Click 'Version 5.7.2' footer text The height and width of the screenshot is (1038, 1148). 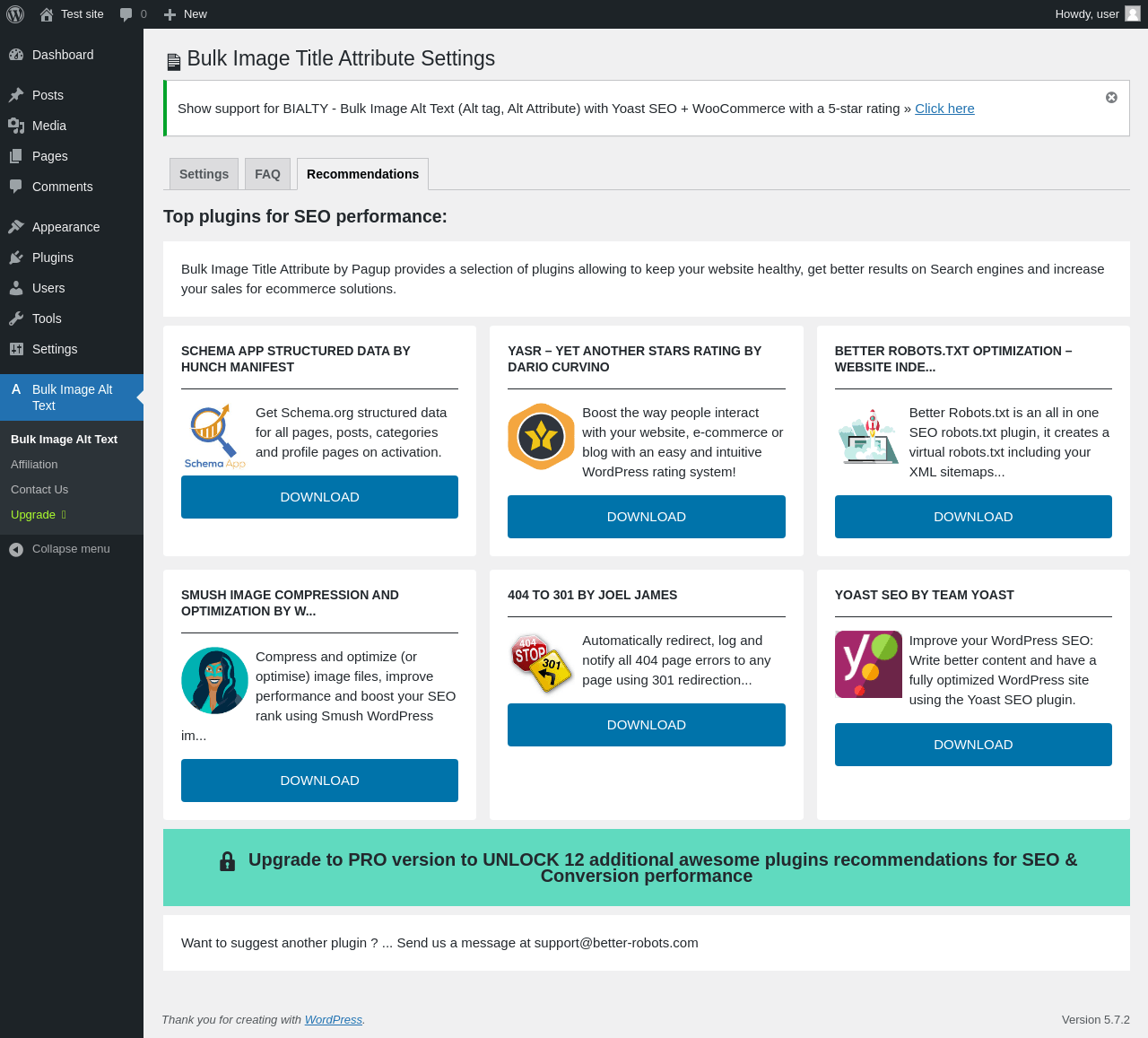coord(1096,1020)
